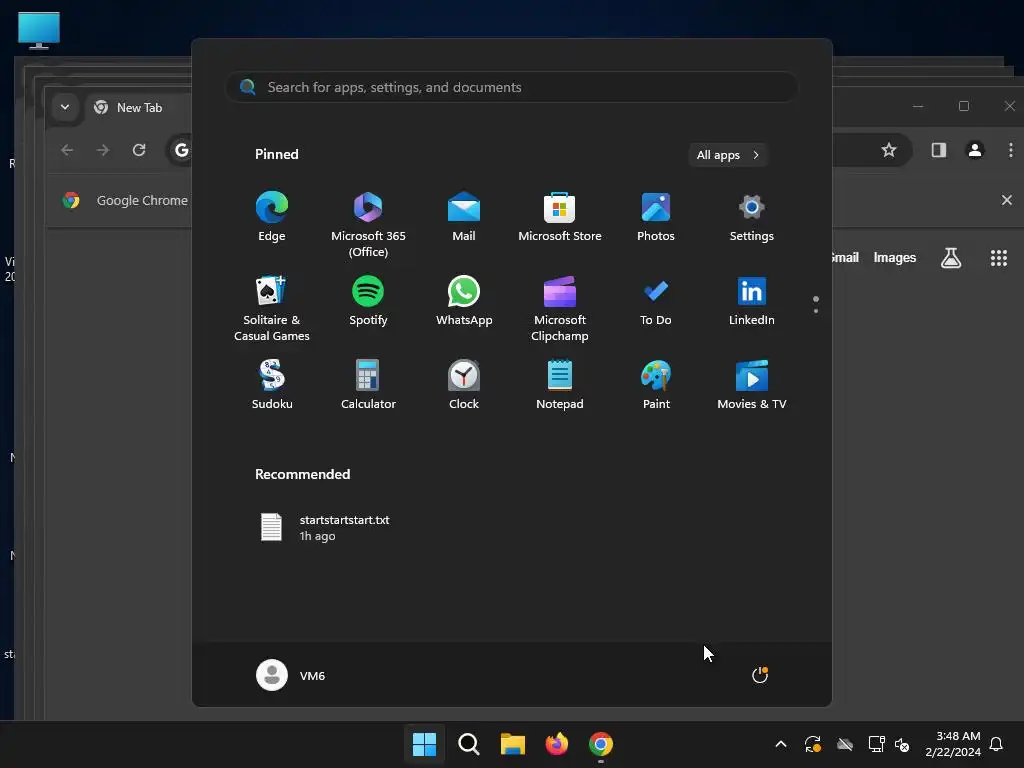Viewport: 1024px width, 768px height.
Task: Launch Microsoft Clipchamp
Action: 560,308
